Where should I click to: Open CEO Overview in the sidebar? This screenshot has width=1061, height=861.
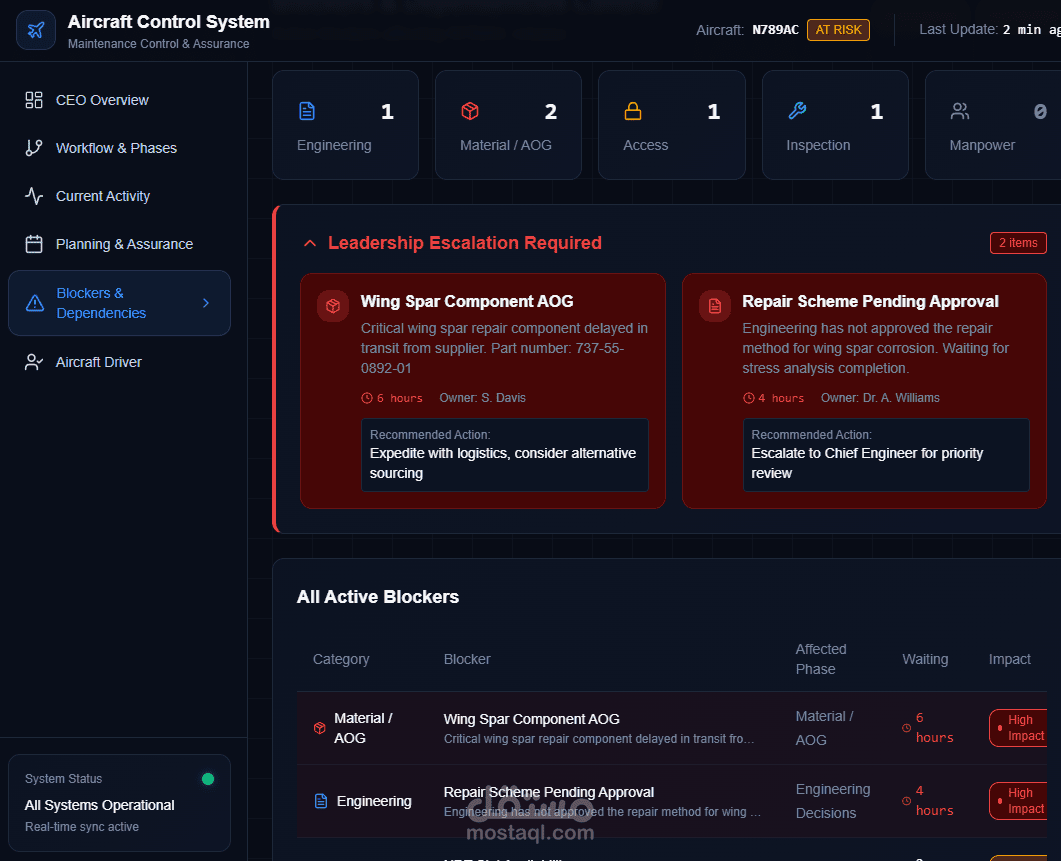[x=119, y=100]
